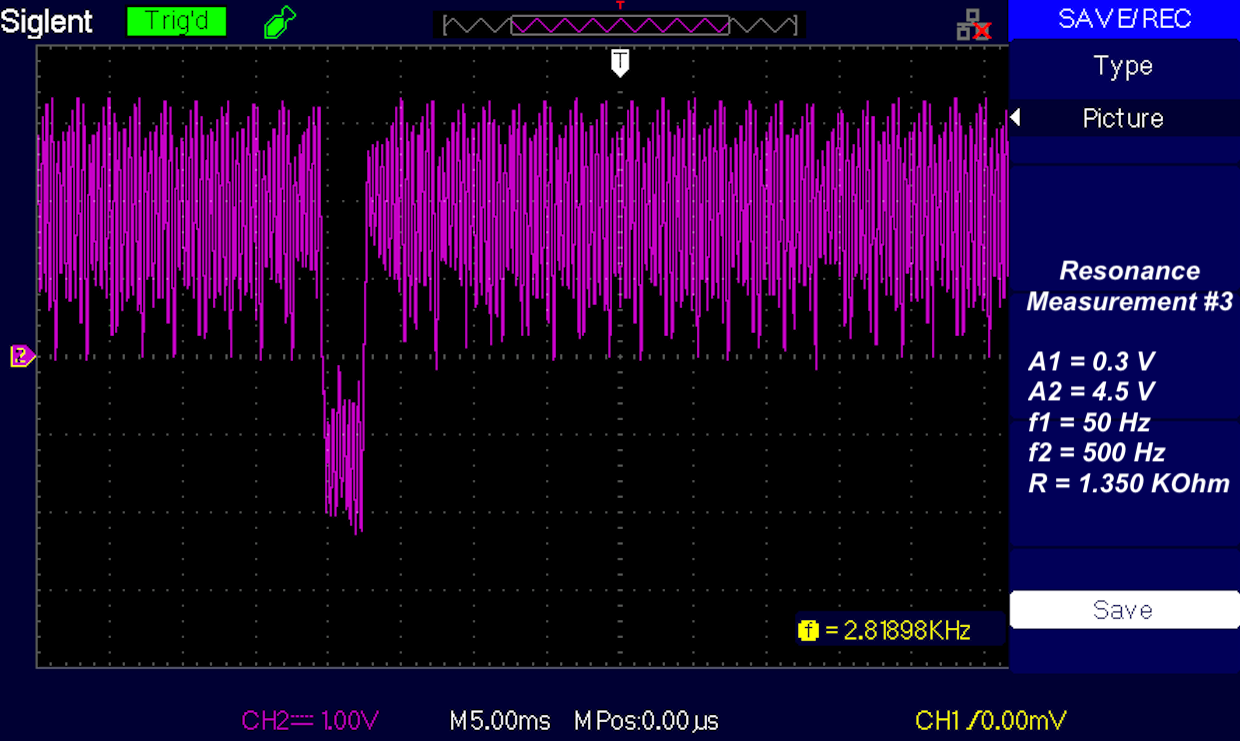Click the frequency counter f icon

pos(808,630)
